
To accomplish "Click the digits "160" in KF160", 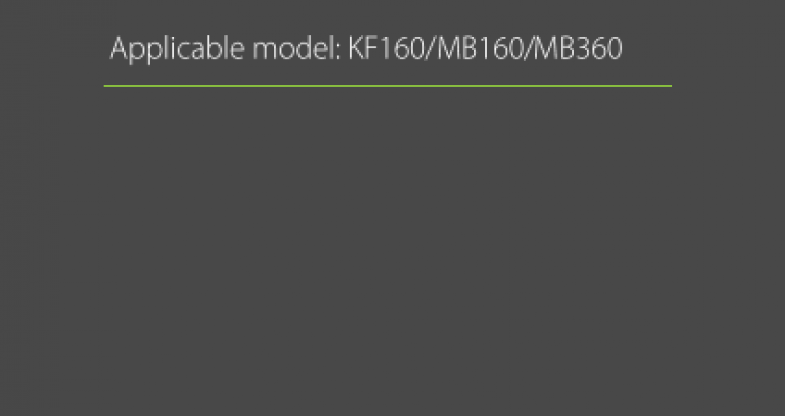I will pos(404,49).
